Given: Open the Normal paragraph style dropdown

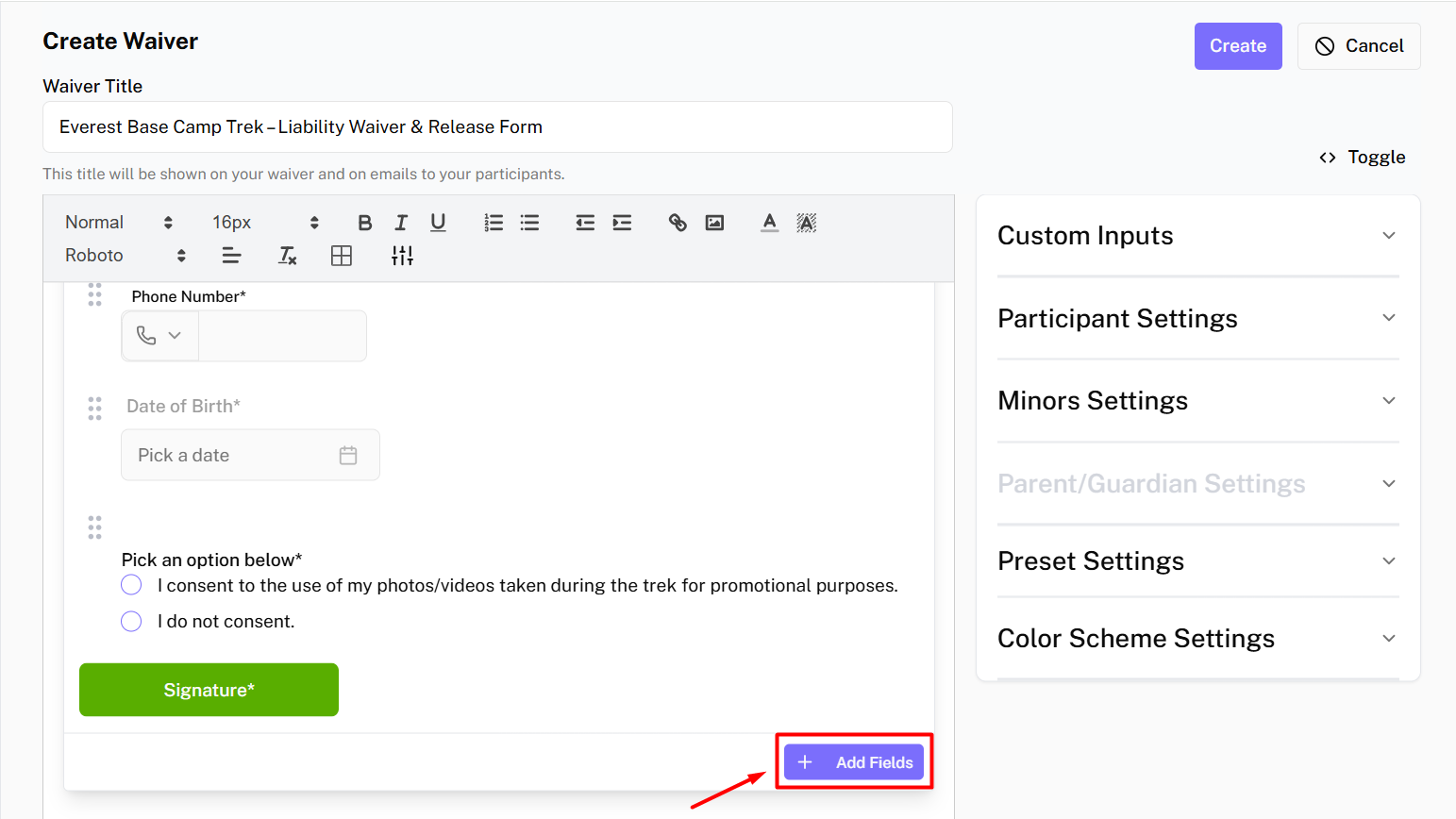Looking at the screenshot, I should pos(118,223).
